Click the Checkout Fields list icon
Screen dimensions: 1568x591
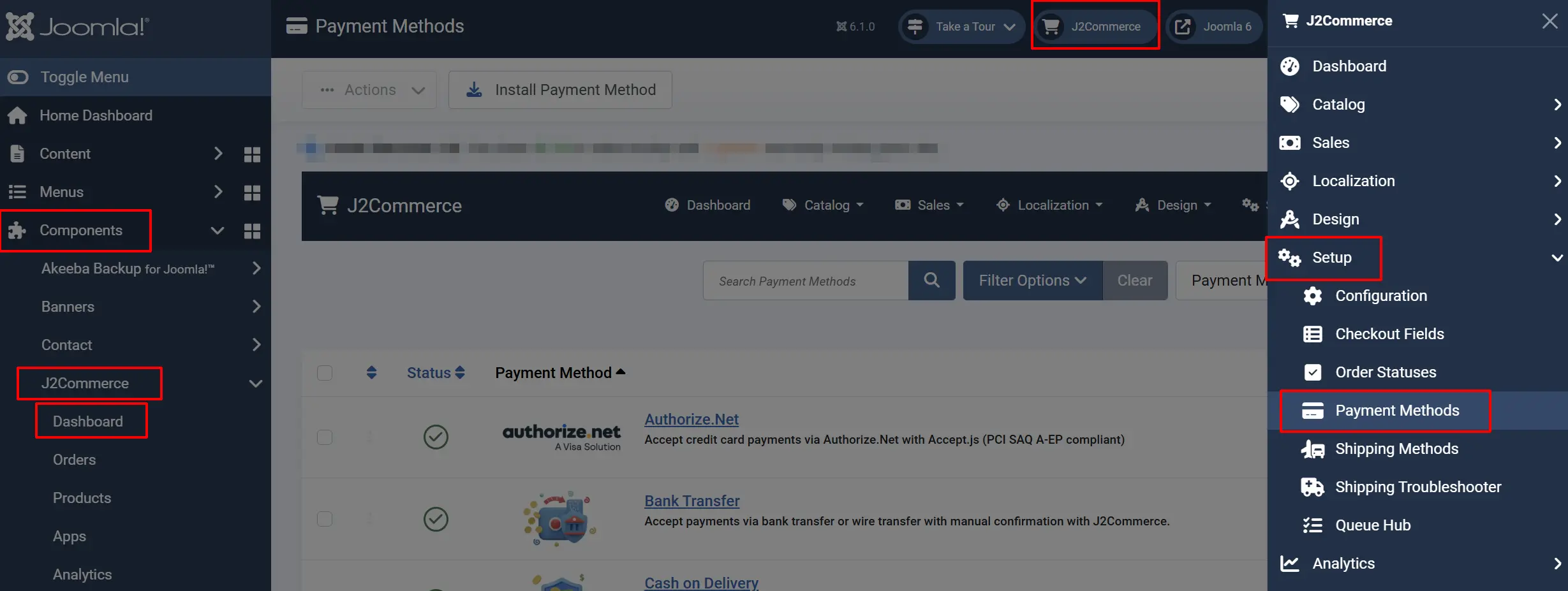point(1313,334)
